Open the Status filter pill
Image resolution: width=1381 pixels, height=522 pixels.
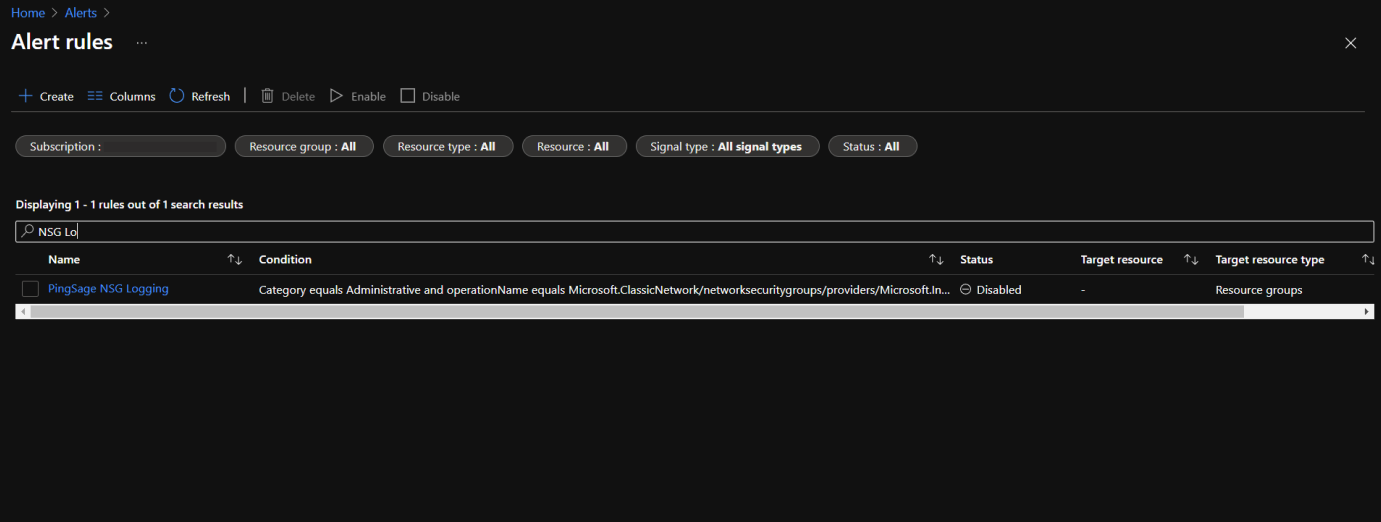(x=871, y=147)
